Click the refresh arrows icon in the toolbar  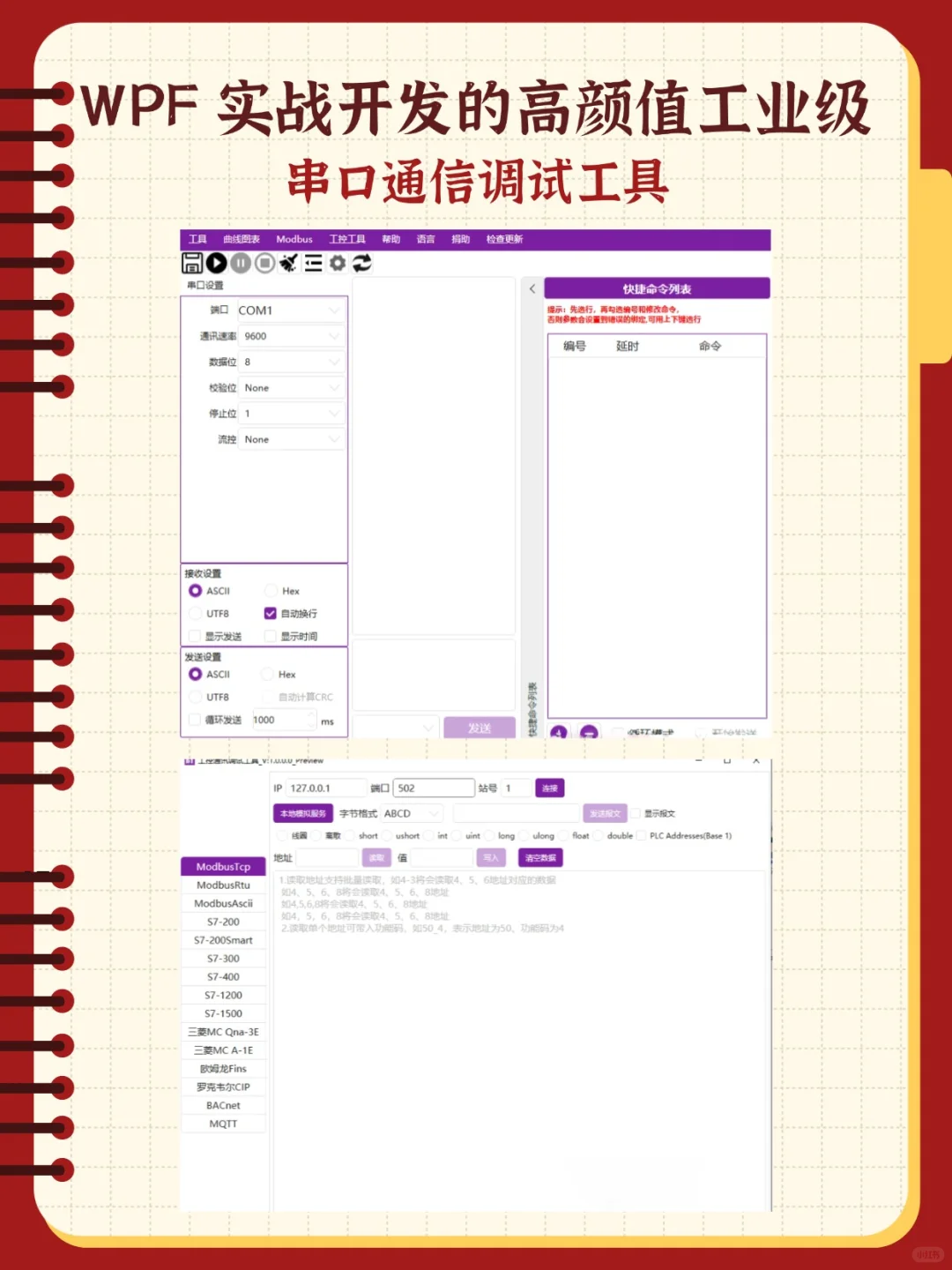361,262
